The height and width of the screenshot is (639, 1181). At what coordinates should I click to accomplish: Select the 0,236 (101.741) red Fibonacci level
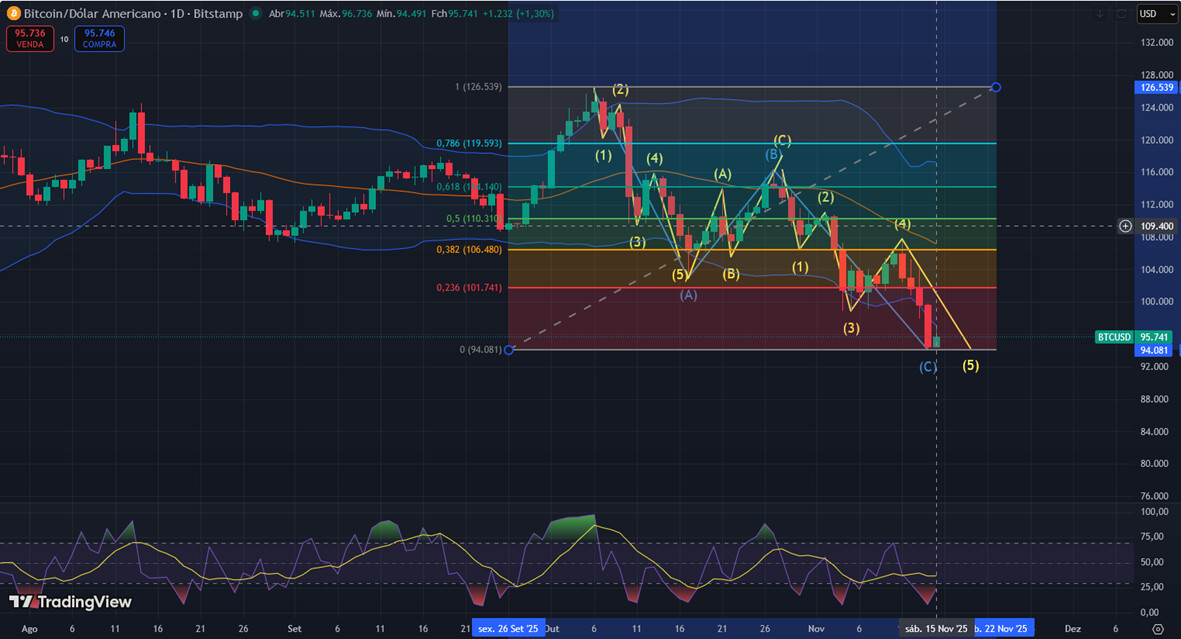(x=469, y=288)
